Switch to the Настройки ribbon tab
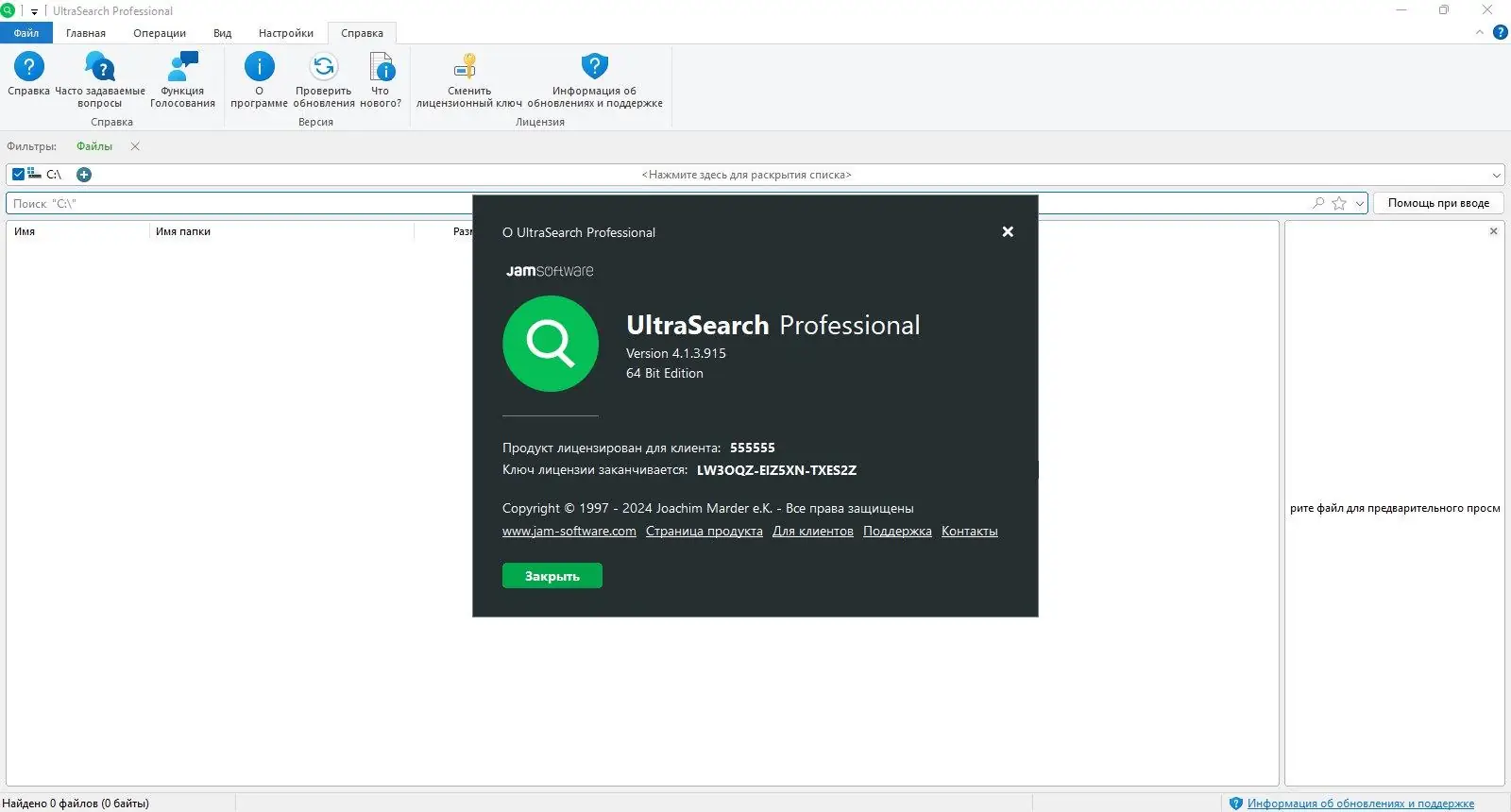The image size is (1511, 812). click(286, 33)
